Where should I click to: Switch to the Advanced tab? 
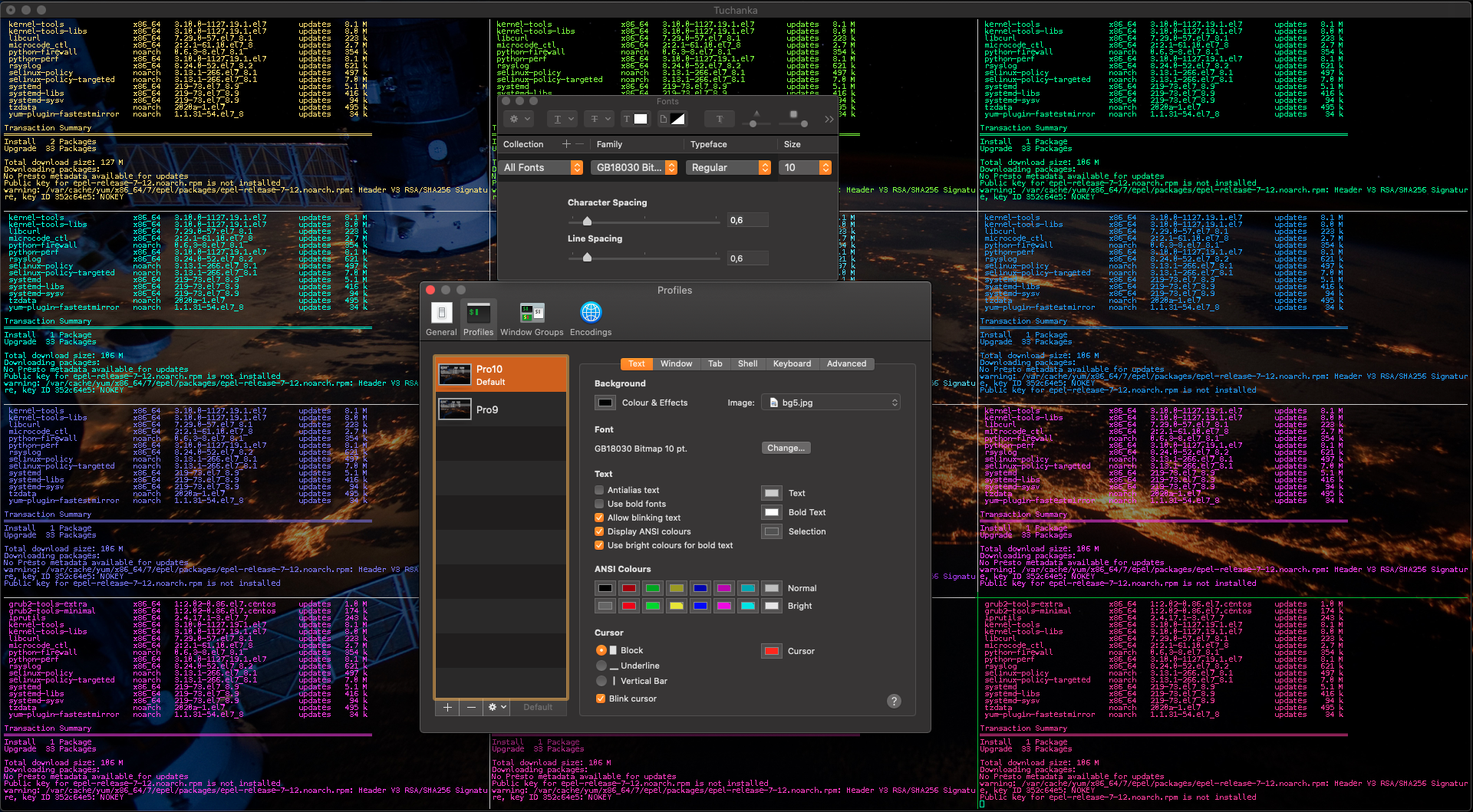[846, 363]
